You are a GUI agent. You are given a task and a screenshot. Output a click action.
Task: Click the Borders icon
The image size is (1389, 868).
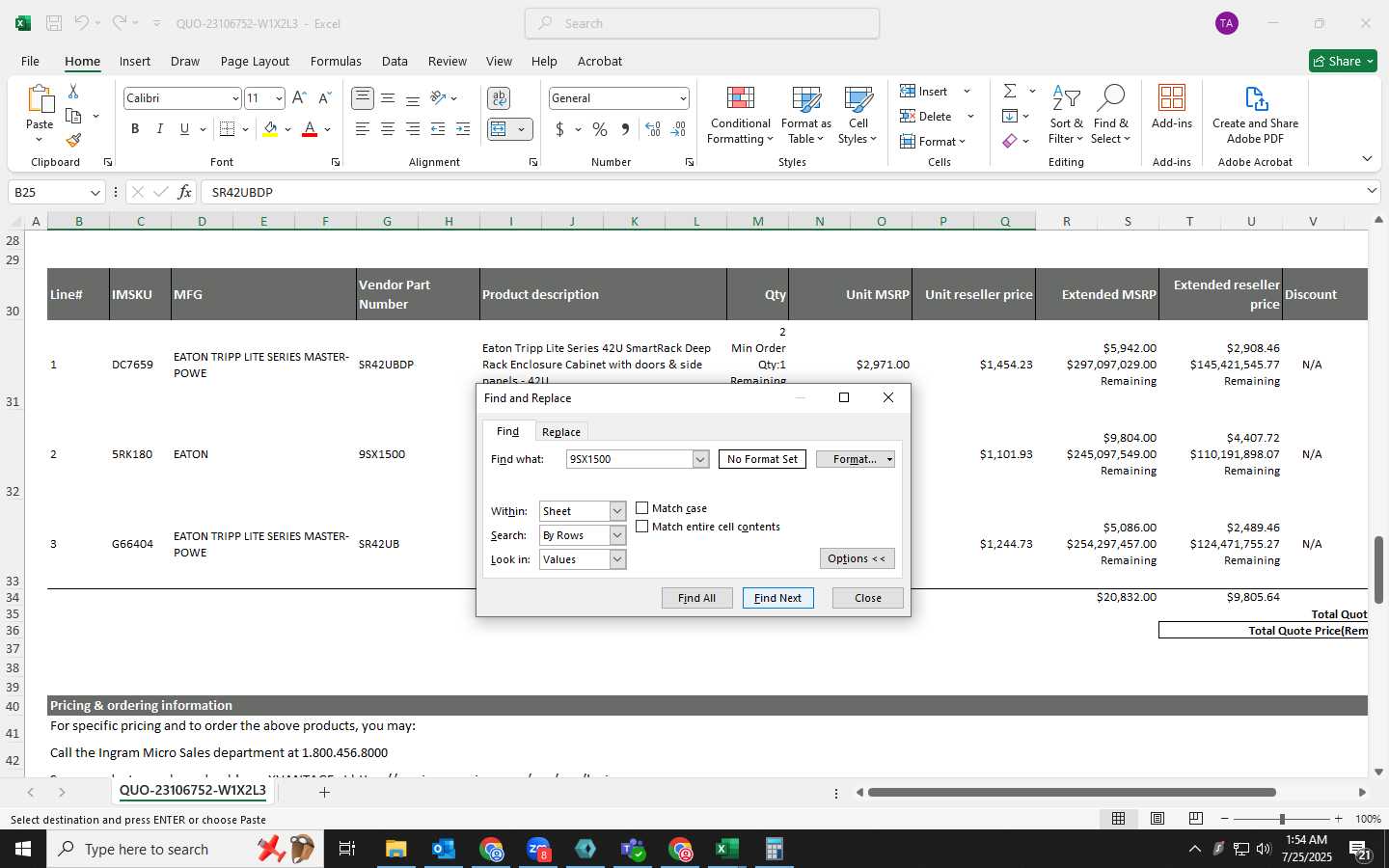[x=228, y=129]
